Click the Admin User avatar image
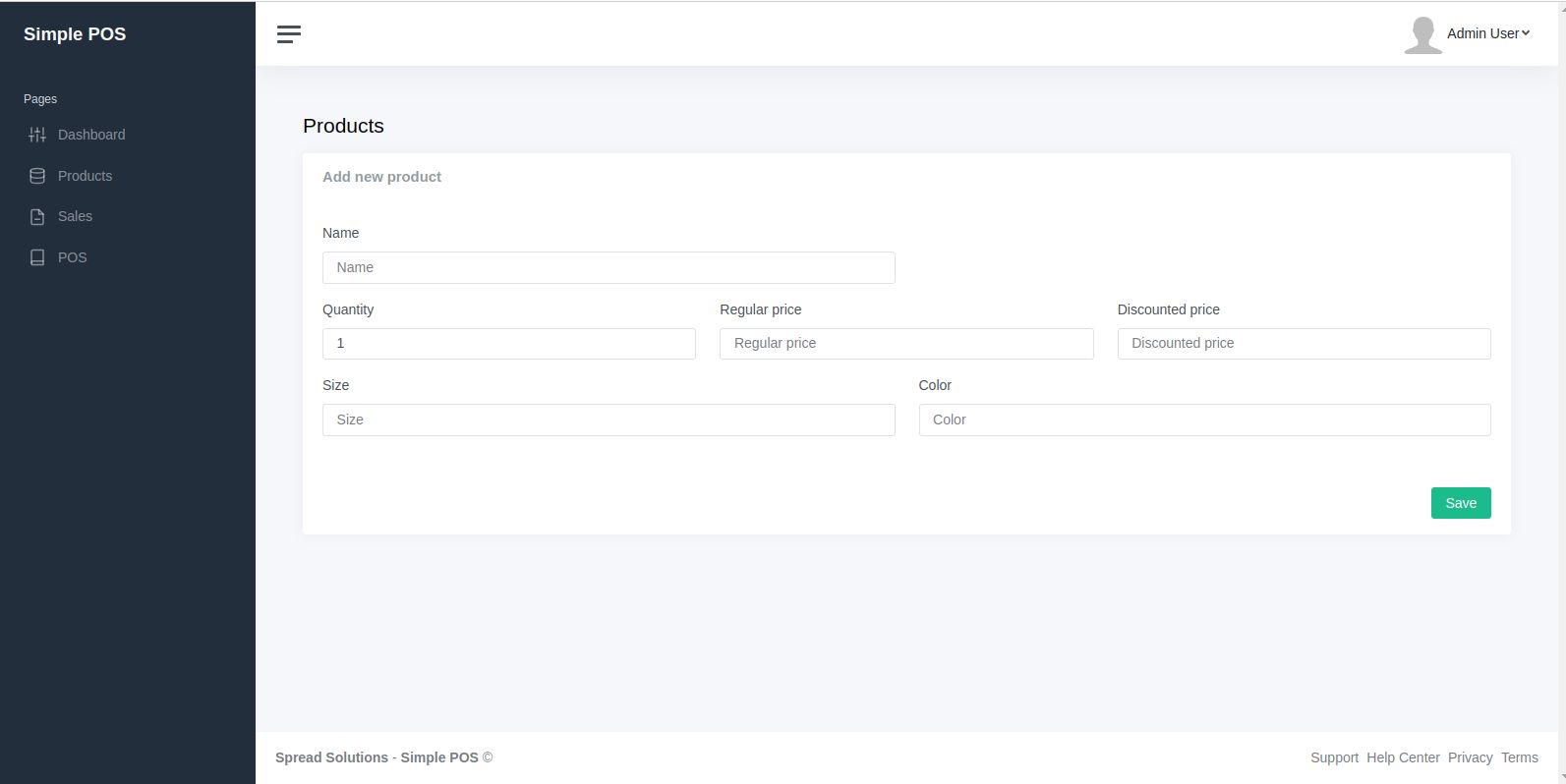Image resolution: width=1566 pixels, height=784 pixels. pyautogui.click(x=1421, y=34)
